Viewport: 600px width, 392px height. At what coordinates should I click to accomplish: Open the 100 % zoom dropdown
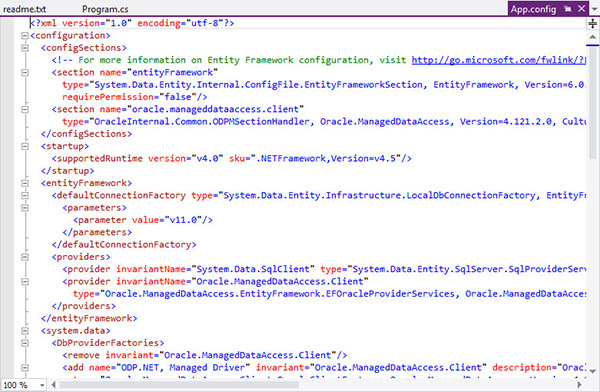coord(42,385)
